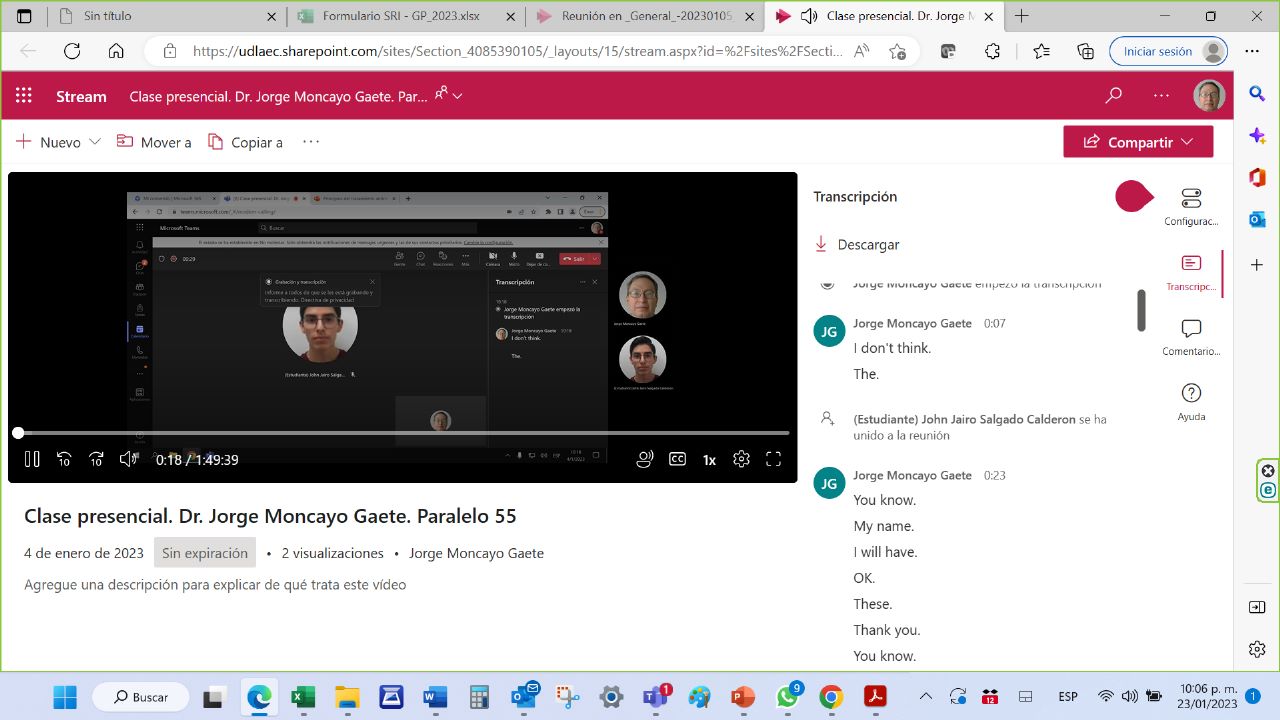Open Stream search magnifier icon
The image size is (1280, 720).
click(1113, 96)
